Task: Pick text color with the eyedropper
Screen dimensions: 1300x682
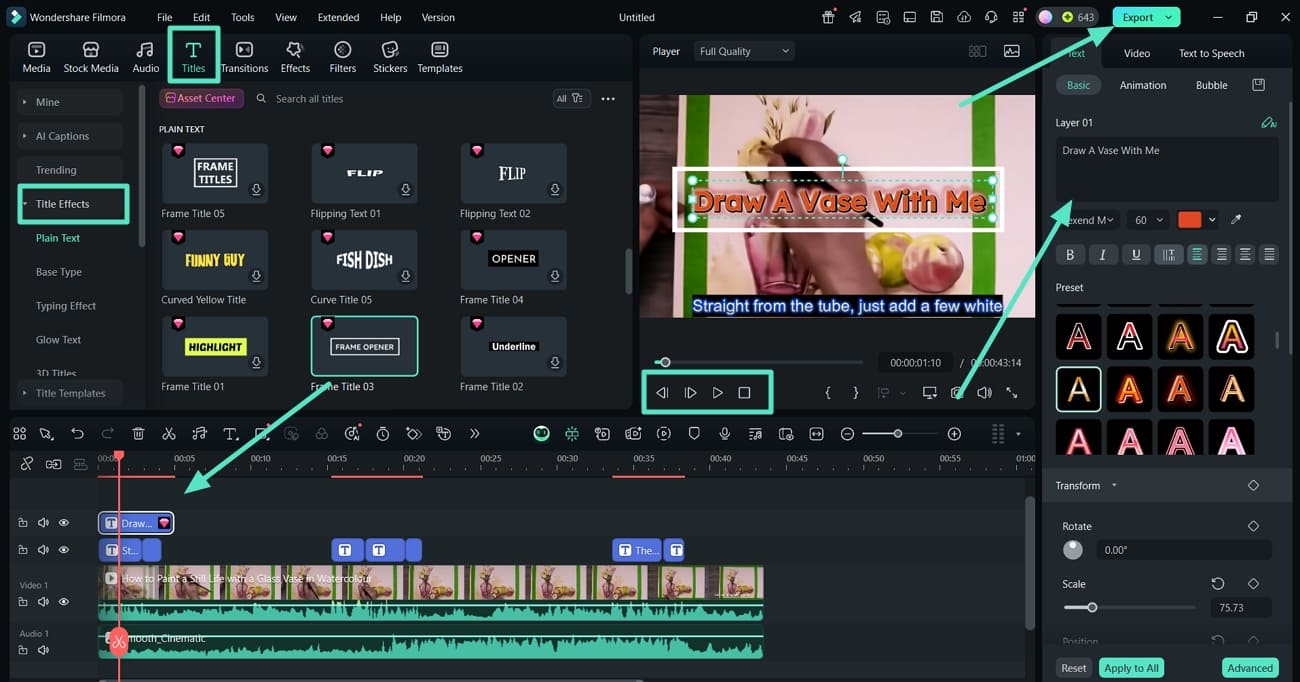Action: point(1236,220)
